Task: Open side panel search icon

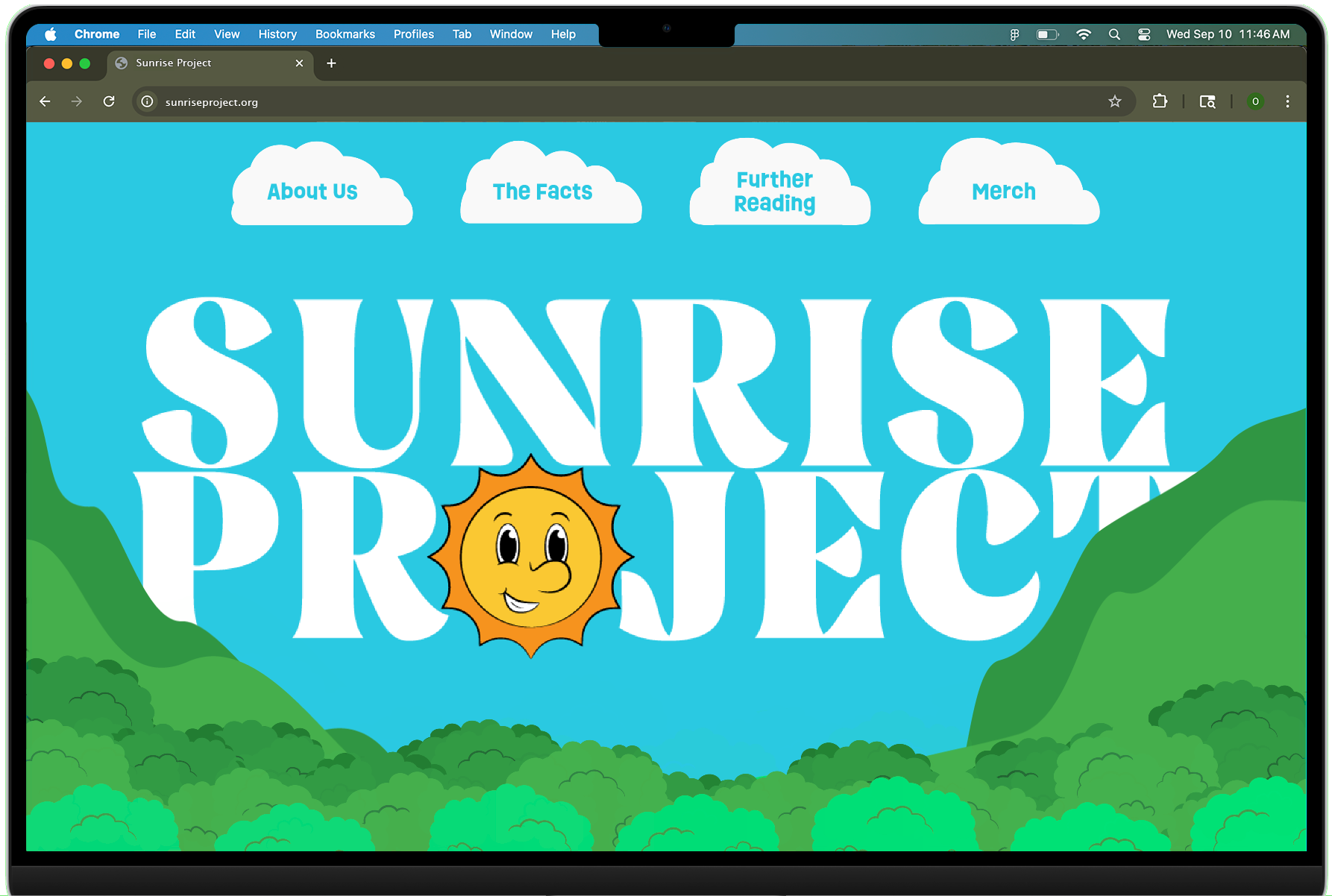Action: (x=1207, y=101)
